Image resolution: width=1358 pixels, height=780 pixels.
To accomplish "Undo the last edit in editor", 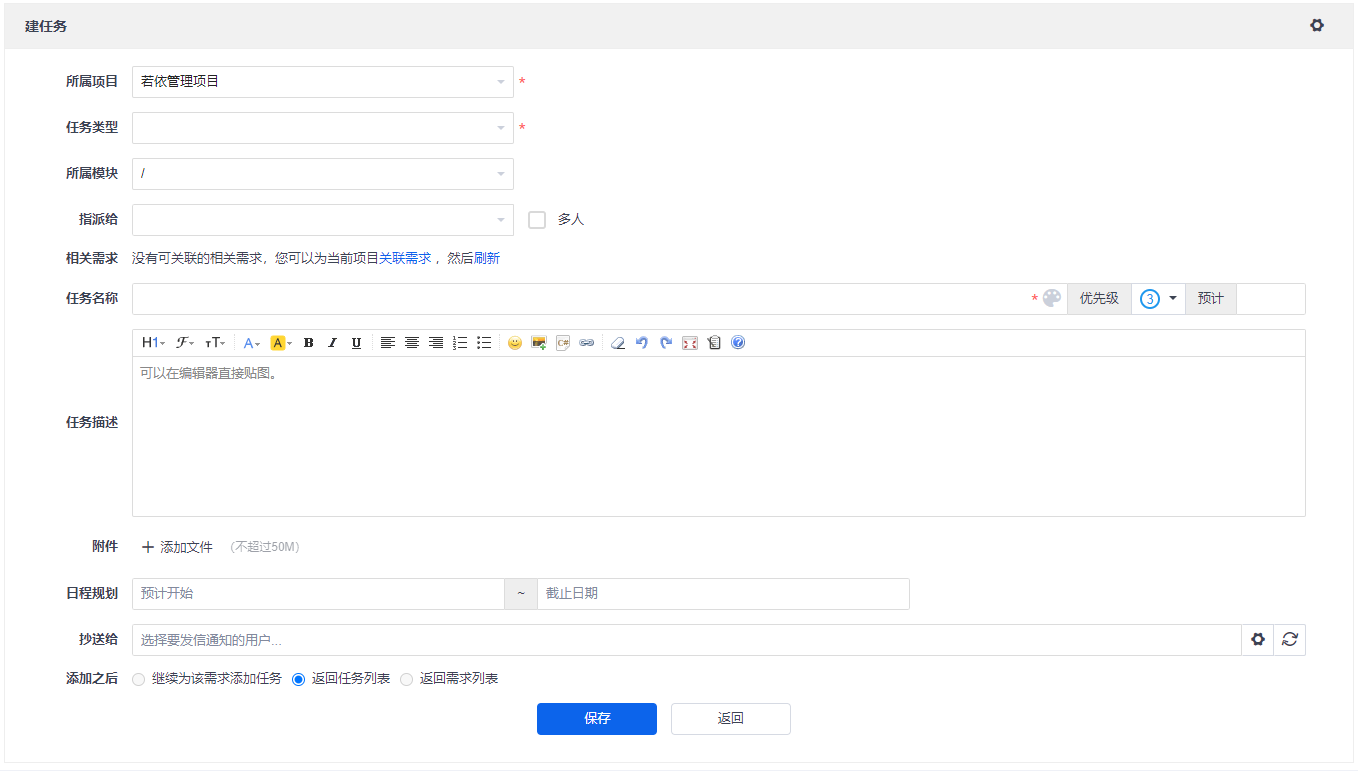I will coord(642,343).
